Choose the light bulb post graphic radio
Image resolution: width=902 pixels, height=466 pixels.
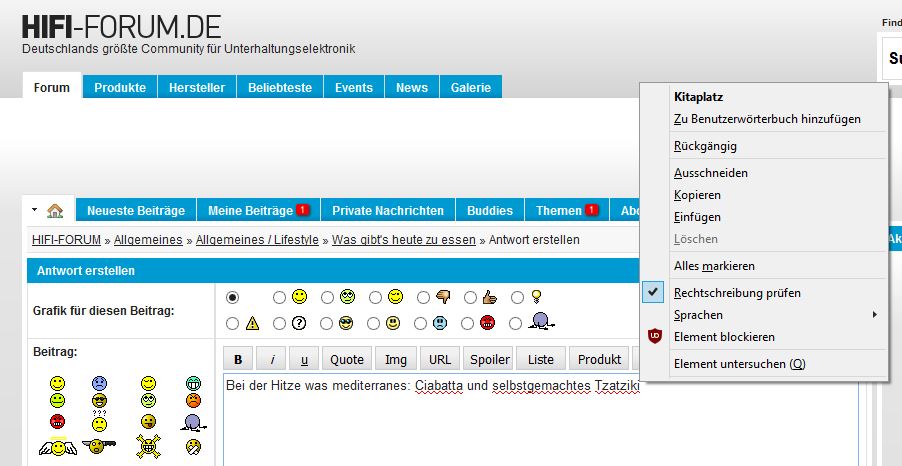tap(518, 297)
